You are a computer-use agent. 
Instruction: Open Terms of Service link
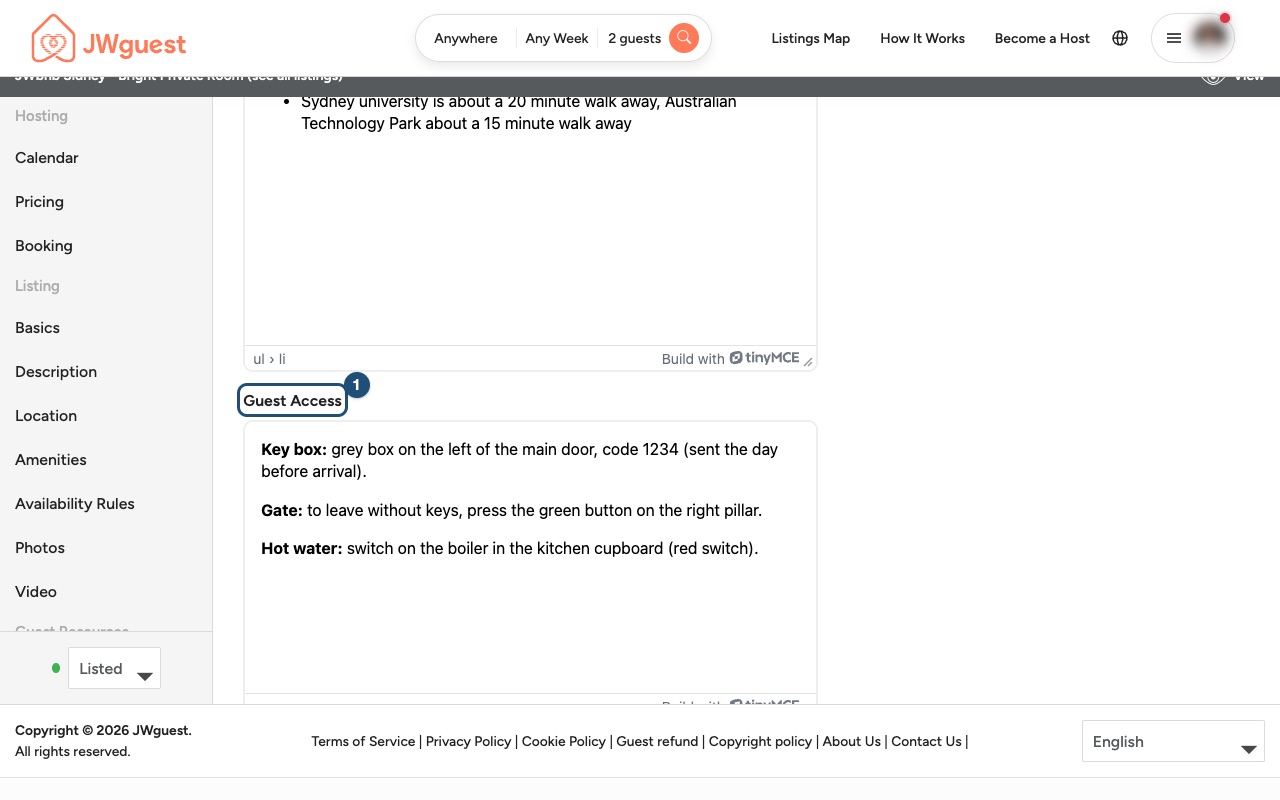(x=363, y=741)
